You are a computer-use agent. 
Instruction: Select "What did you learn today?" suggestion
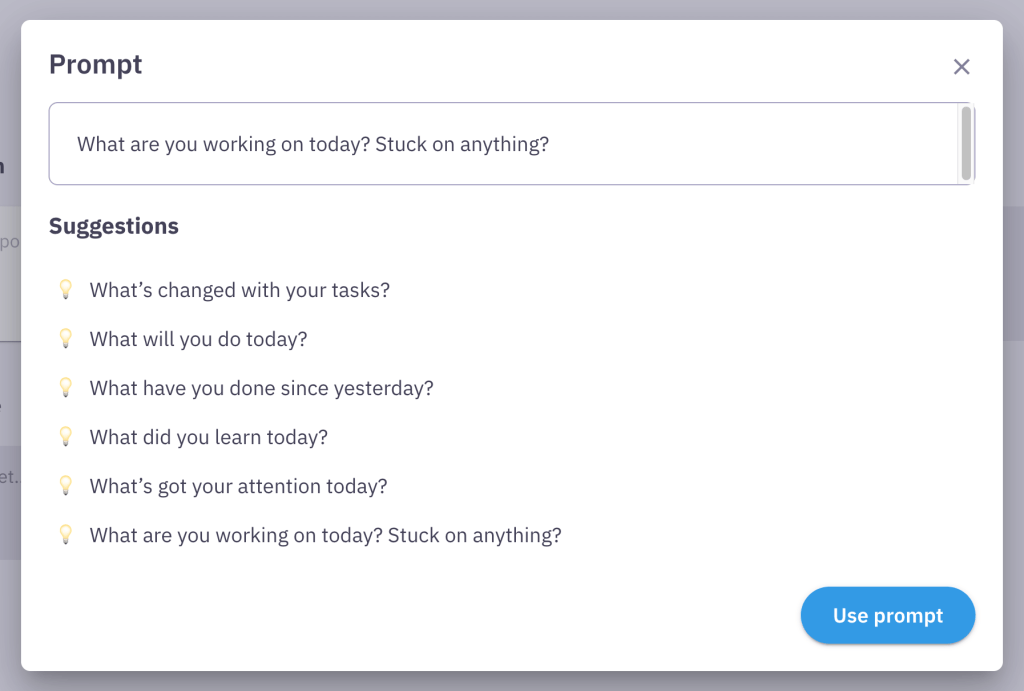pyautogui.click(x=208, y=437)
